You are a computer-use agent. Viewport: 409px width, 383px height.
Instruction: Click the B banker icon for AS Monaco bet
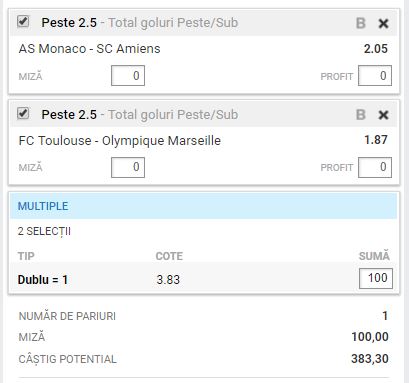[361, 23]
